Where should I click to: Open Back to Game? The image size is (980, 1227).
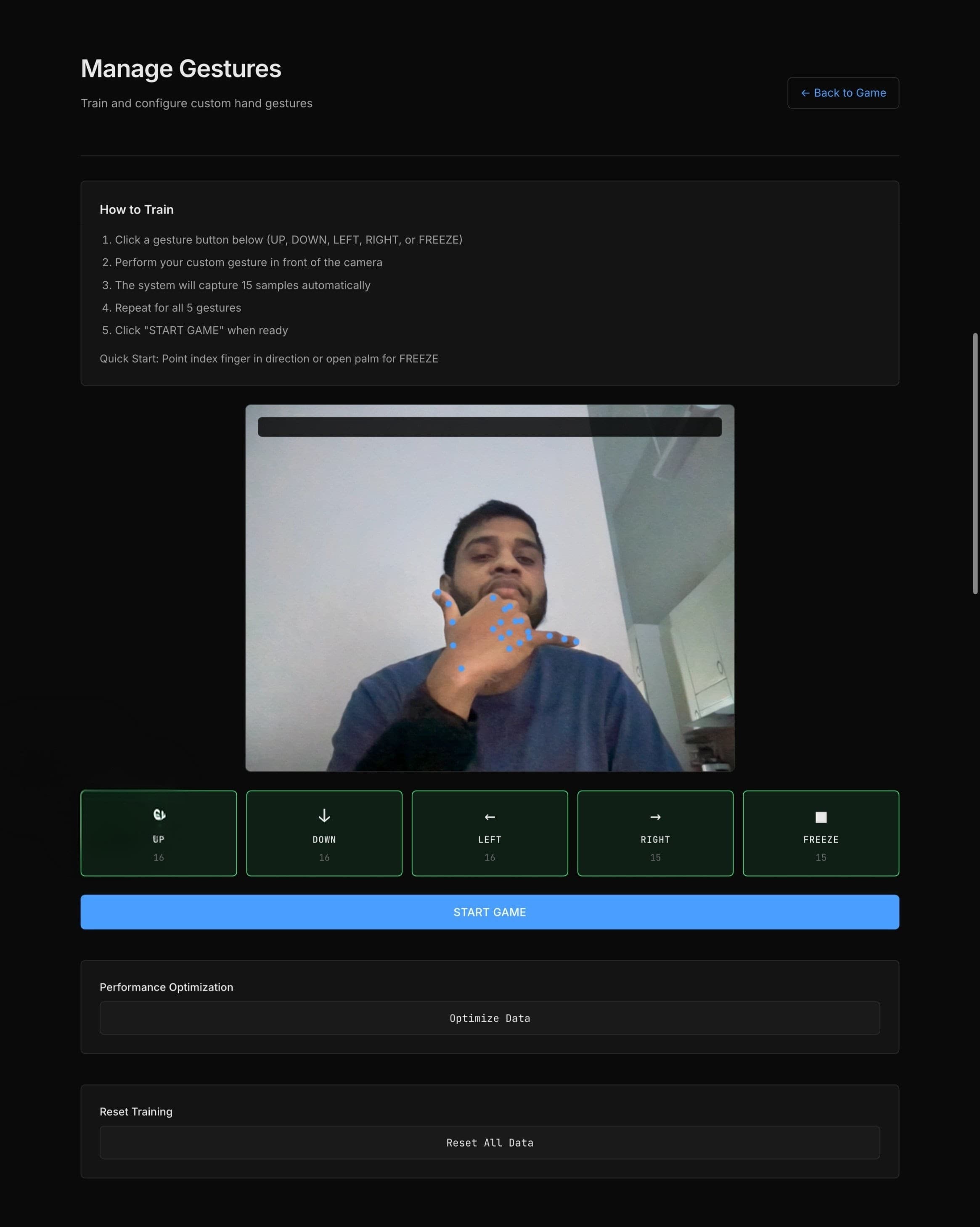tap(843, 93)
